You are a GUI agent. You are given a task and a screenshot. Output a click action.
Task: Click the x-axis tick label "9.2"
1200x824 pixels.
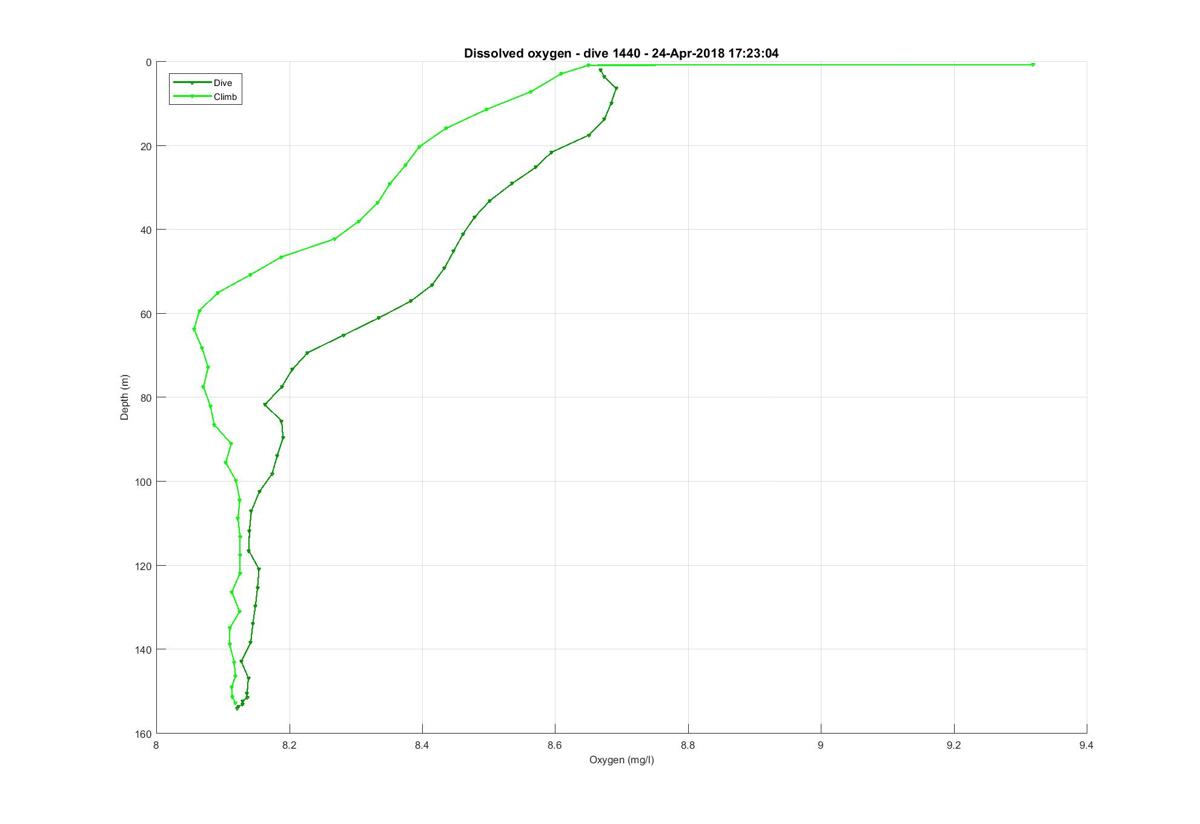954,745
